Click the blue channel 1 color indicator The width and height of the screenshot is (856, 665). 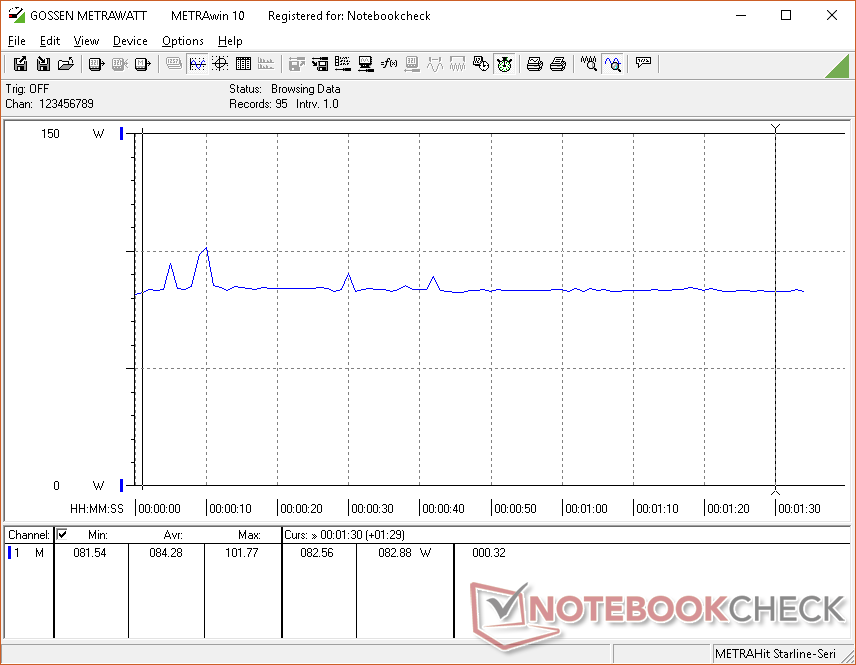tap(9, 553)
